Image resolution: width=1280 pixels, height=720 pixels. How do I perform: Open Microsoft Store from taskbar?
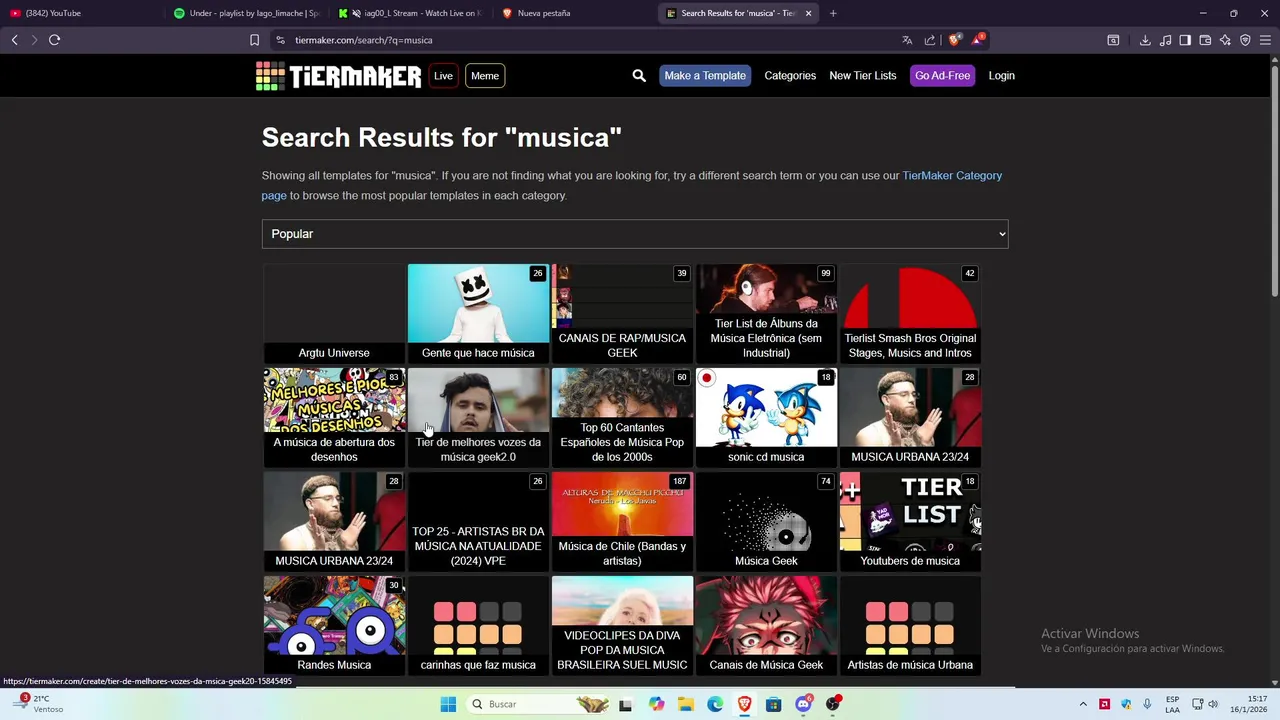[773, 704]
